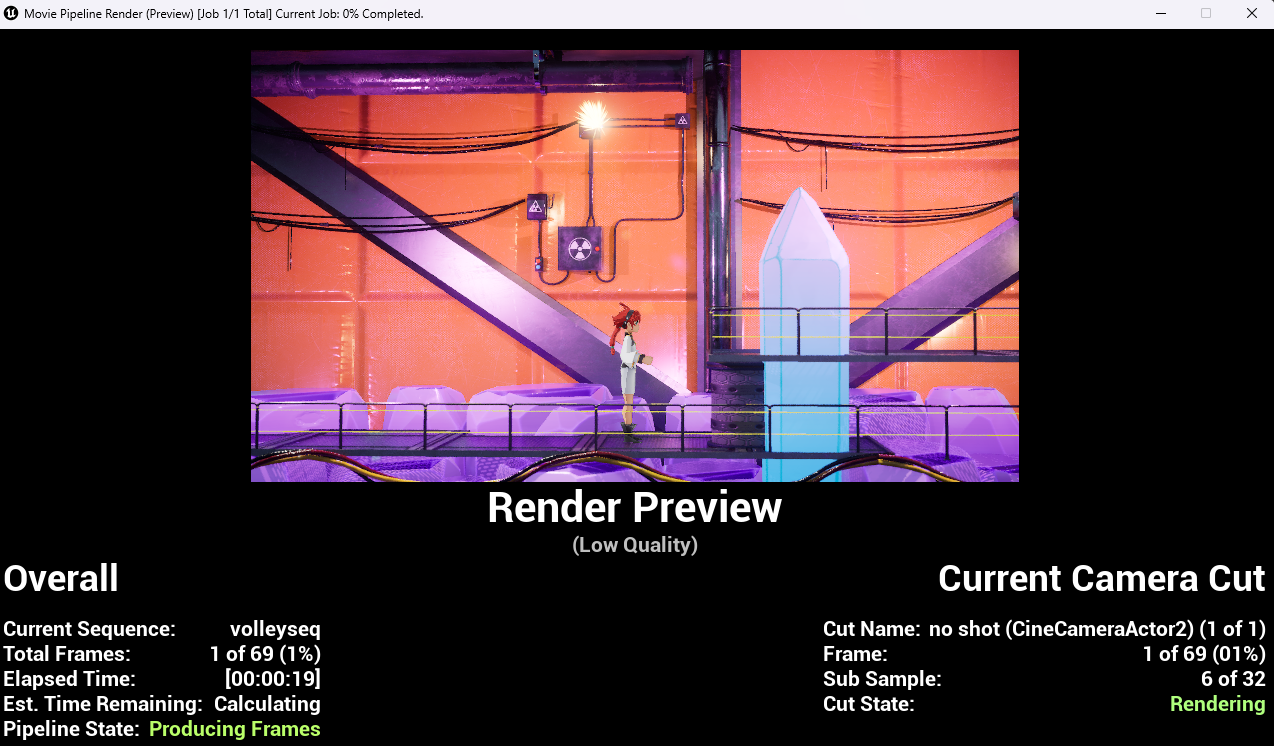Click the 'Cut Name:' label
This screenshot has height=746, width=1274.
(871, 629)
